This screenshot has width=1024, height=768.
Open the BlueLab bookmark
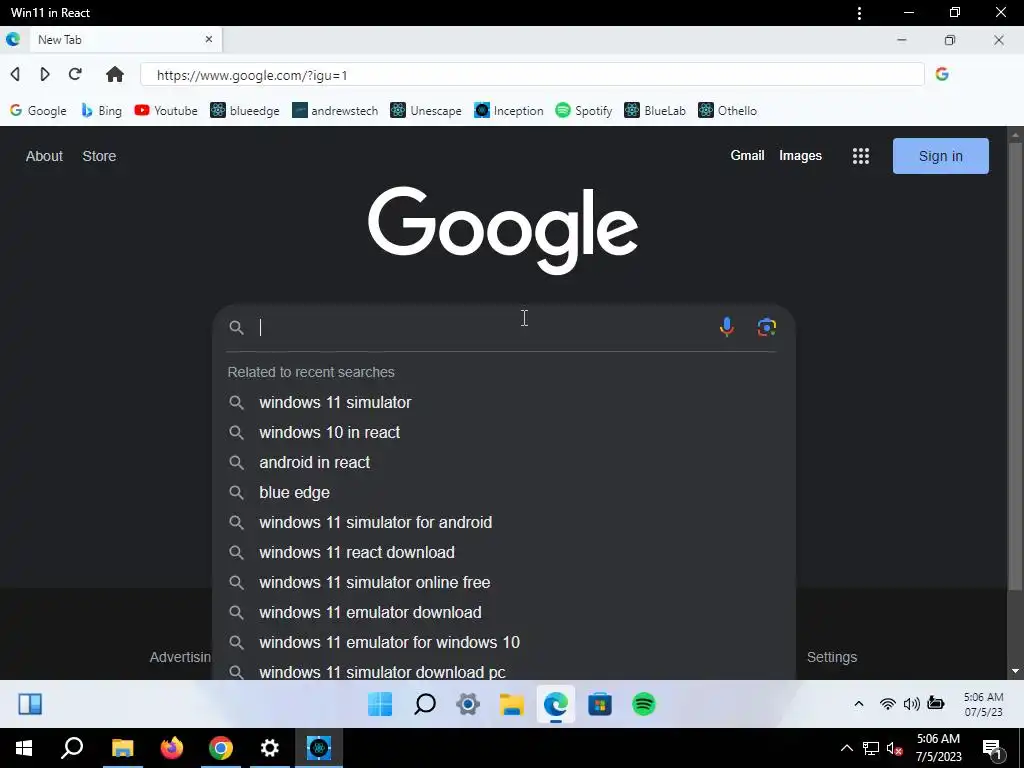[655, 110]
